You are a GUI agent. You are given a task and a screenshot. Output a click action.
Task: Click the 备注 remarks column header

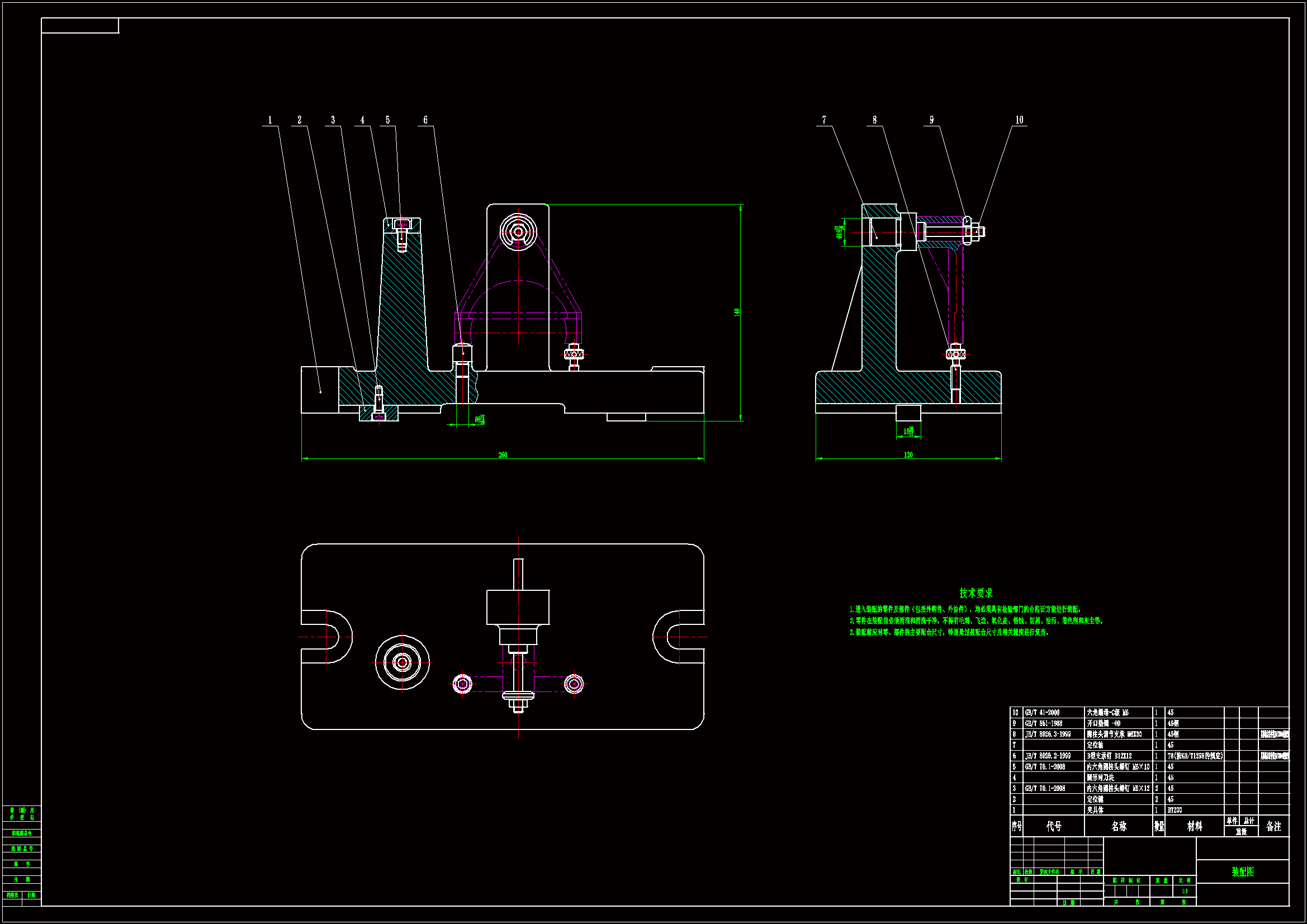[1273, 826]
